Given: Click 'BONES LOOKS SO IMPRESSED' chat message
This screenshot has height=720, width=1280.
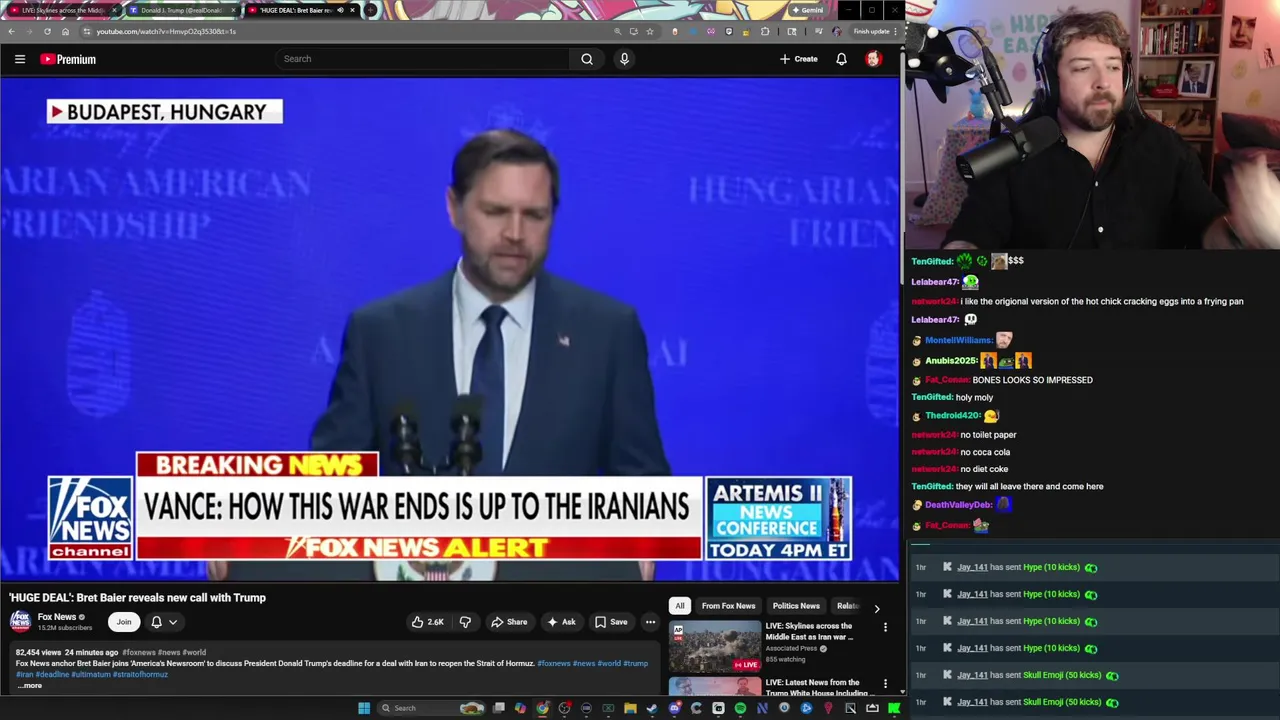Looking at the screenshot, I should pyautogui.click(x=1032, y=380).
